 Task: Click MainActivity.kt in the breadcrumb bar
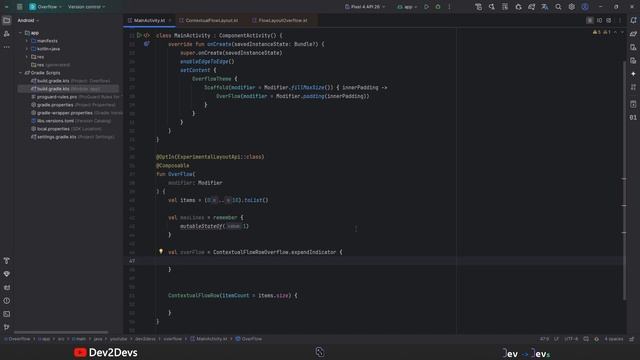(x=209, y=339)
